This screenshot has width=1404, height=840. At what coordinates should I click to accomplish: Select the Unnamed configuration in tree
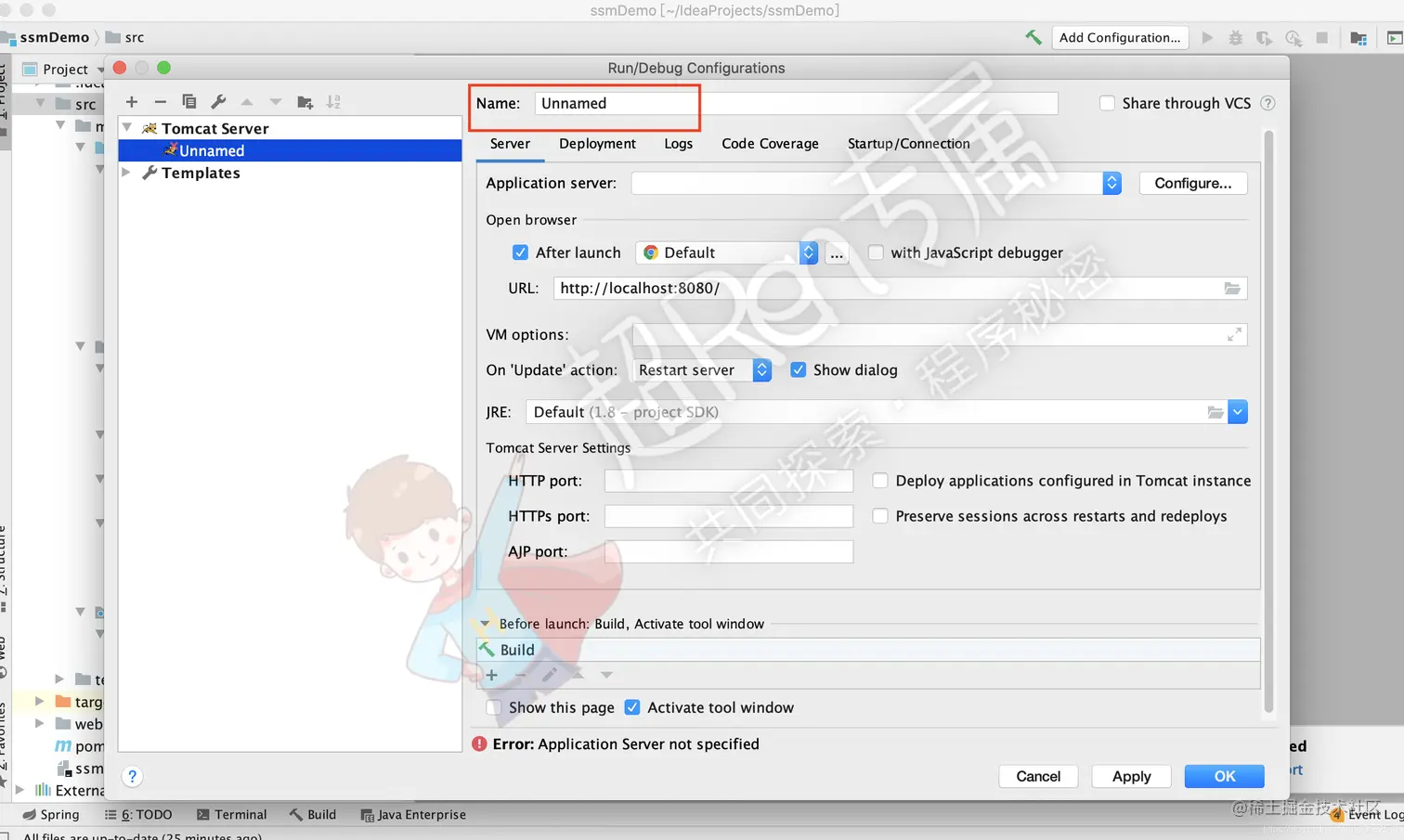click(291, 150)
